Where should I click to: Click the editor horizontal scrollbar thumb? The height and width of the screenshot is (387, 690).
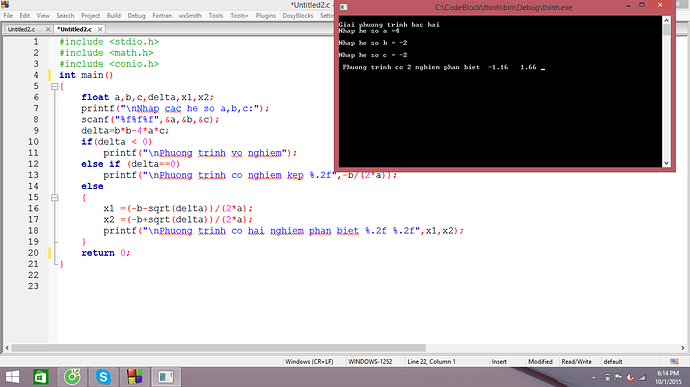point(219,348)
